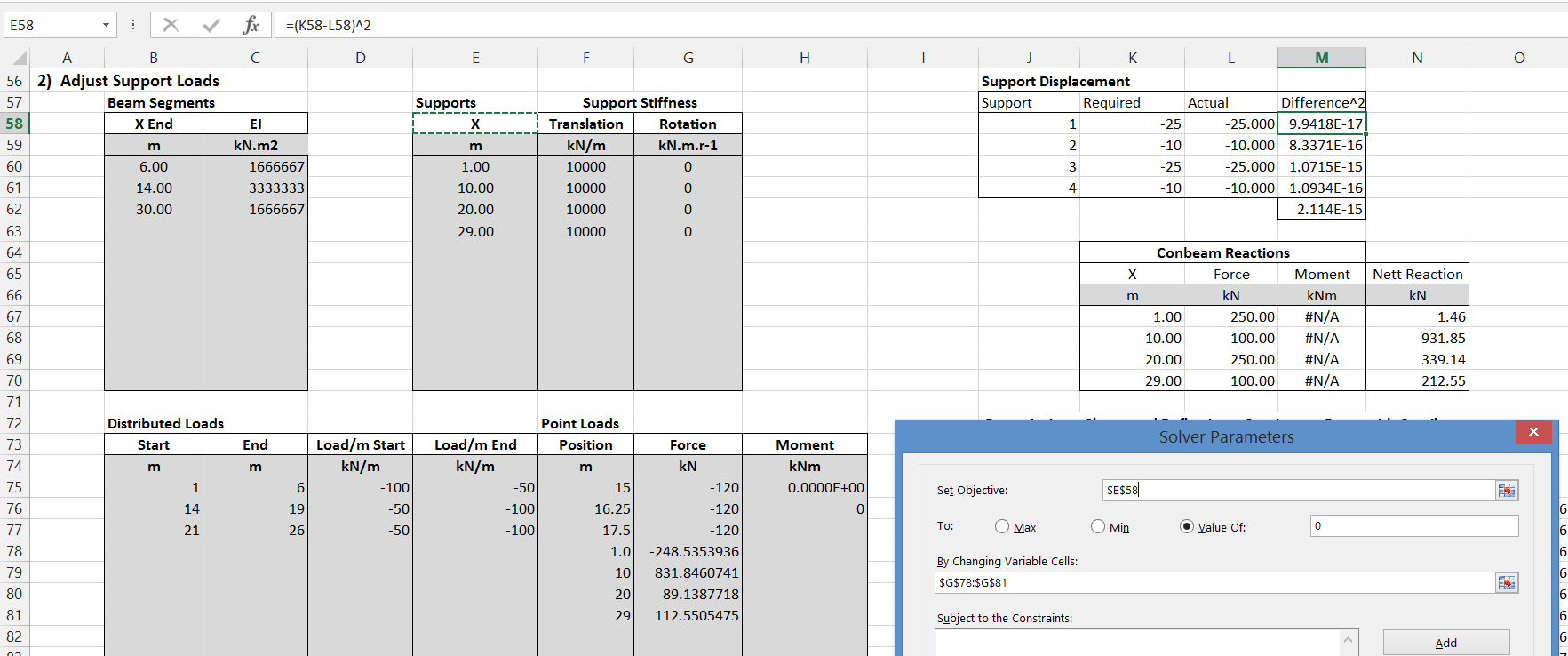Click the By Changing Variable Cells field
This screenshot has height=656, width=1568.
[x=1214, y=583]
